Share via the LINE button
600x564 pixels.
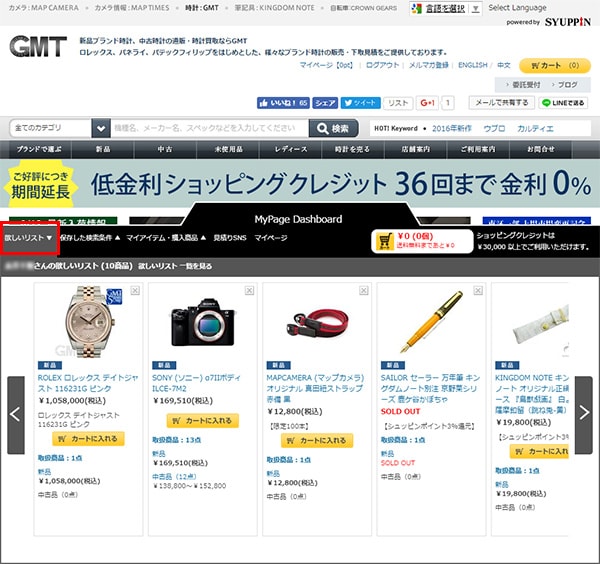point(563,103)
